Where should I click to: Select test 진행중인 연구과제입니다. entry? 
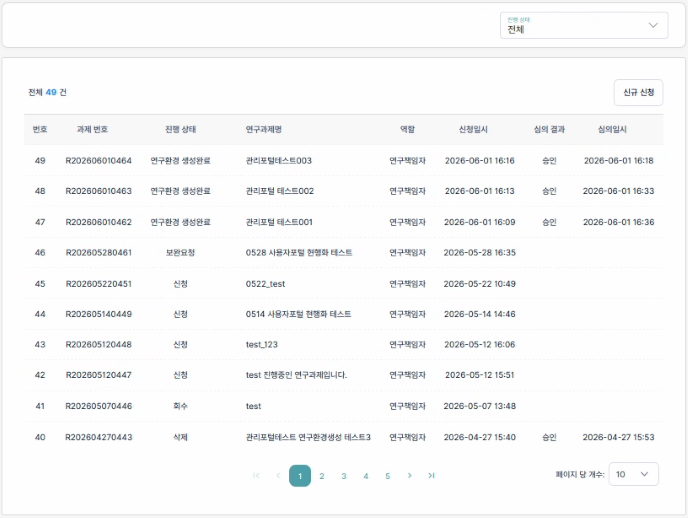296,375
